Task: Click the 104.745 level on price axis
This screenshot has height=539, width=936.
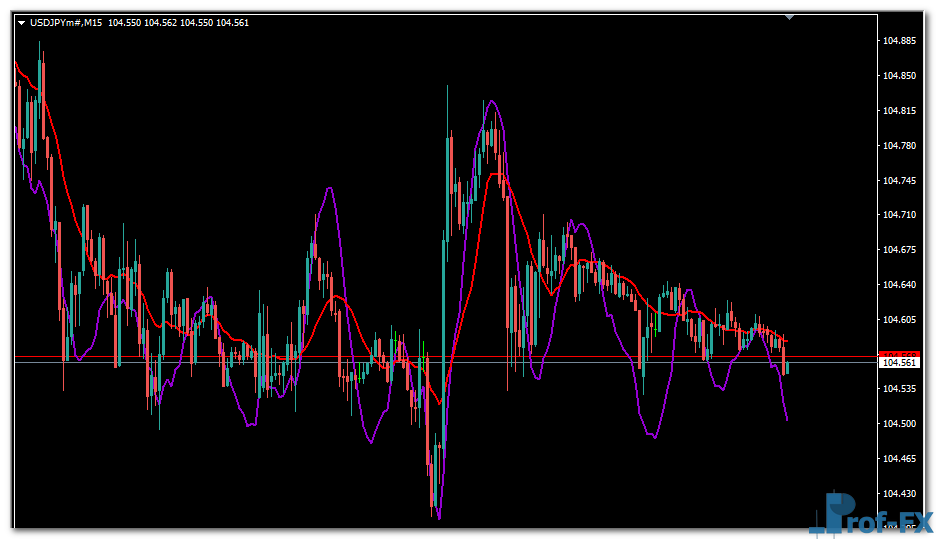Action: click(899, 181)
